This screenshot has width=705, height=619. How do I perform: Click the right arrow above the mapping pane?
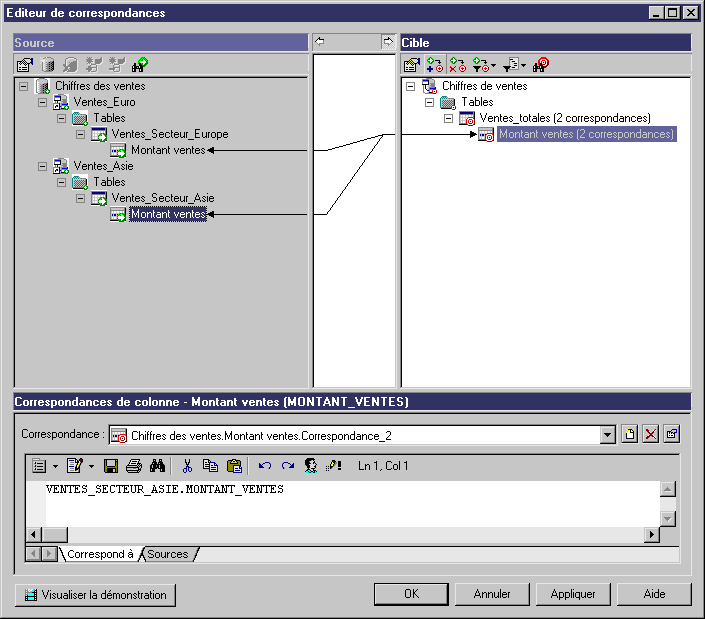point(388,42)
